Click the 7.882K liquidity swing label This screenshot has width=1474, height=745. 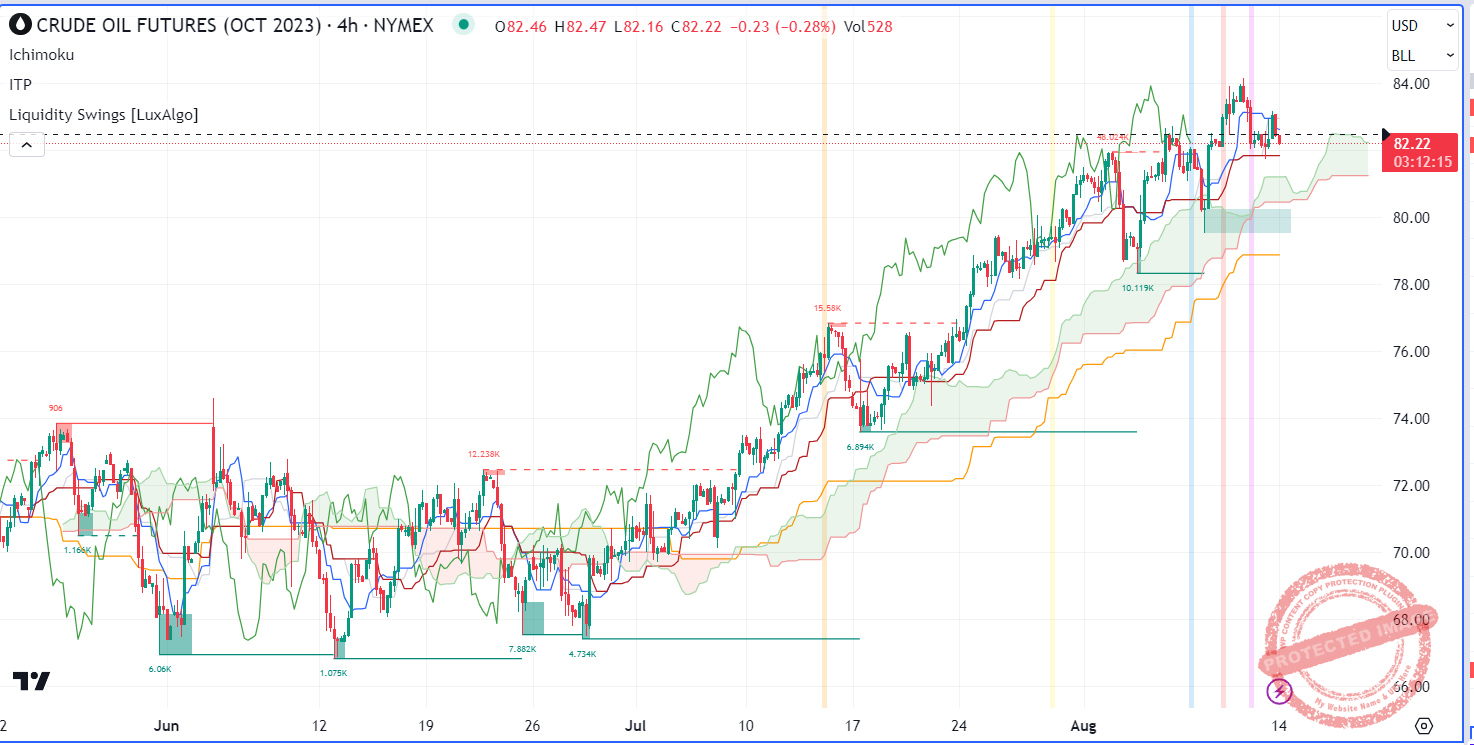(523, 649)
